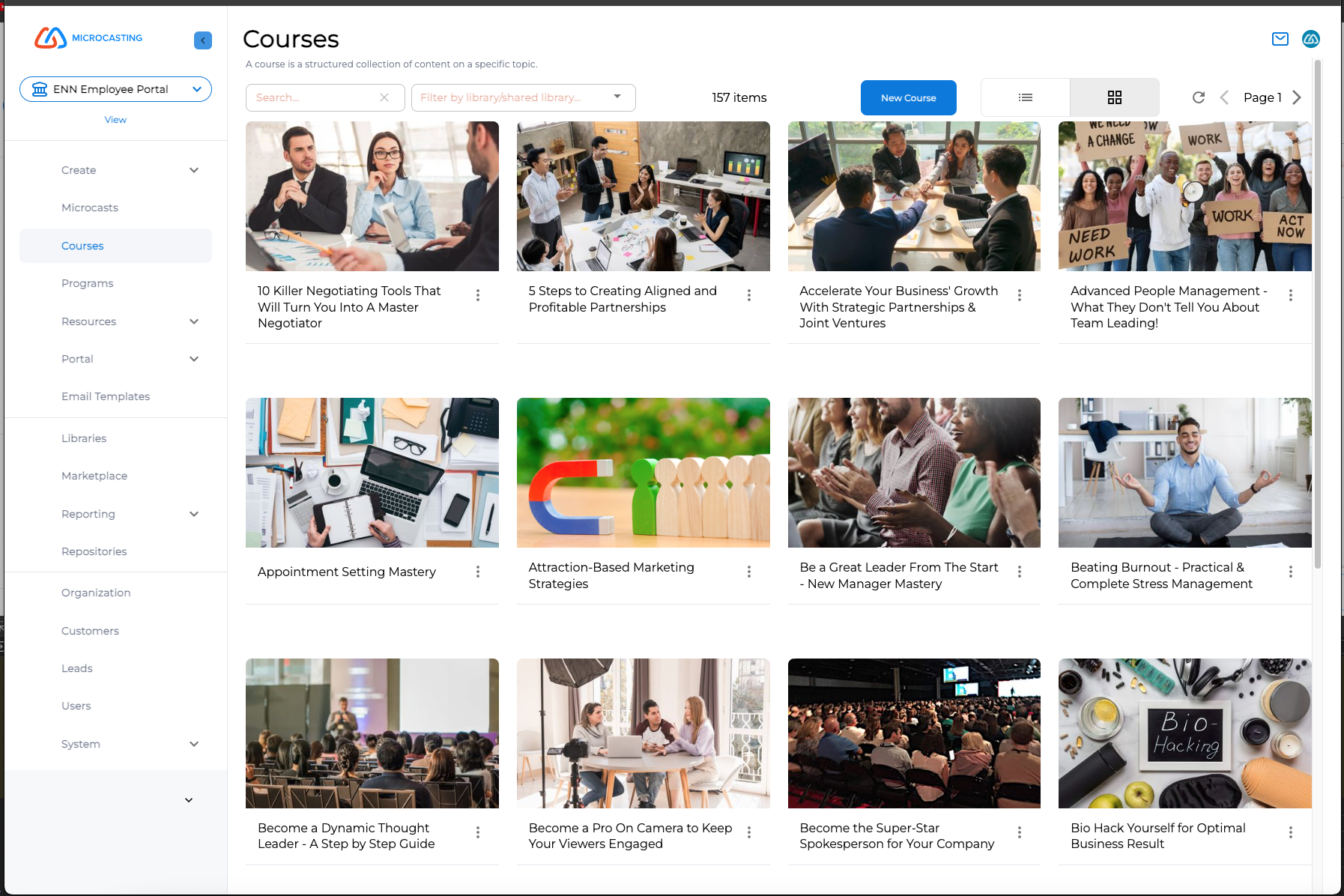Click the New Course button
Image resolution: width=1344 pixels, height=896 pixels.
908,97
